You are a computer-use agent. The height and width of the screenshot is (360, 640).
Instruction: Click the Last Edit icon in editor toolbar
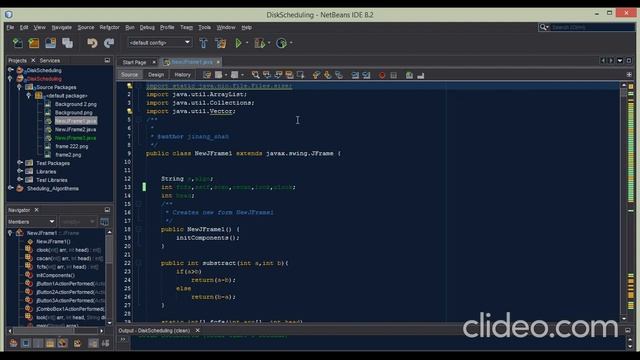[x=207, y=75]
